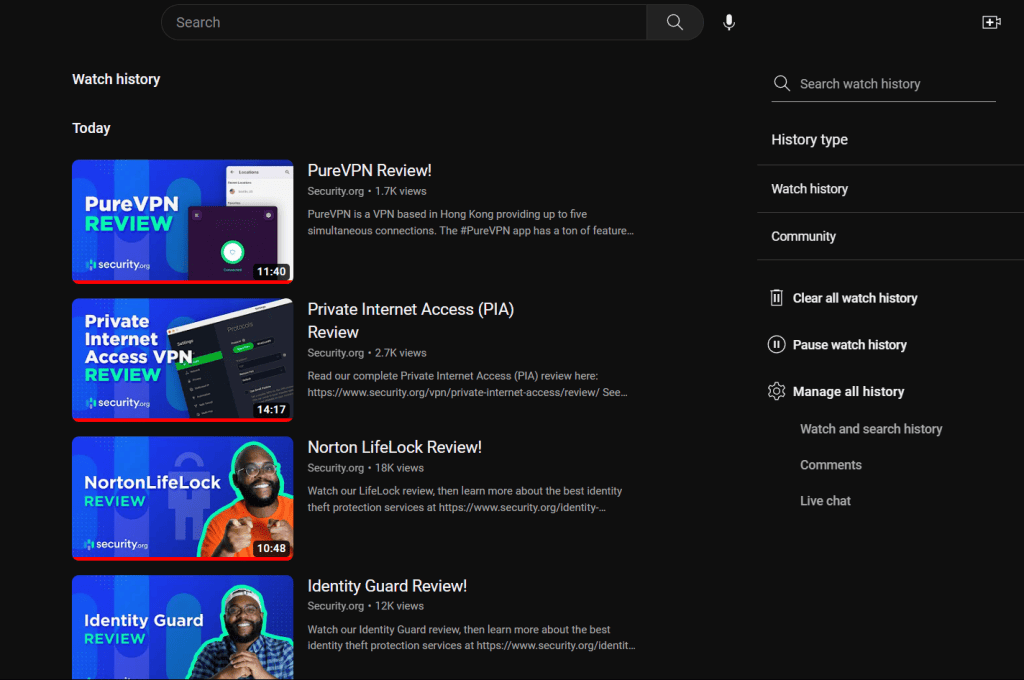Activate voice search via the microphone icon
Viewport: 1024px width, 680px height.
click(x=729, y=21)
